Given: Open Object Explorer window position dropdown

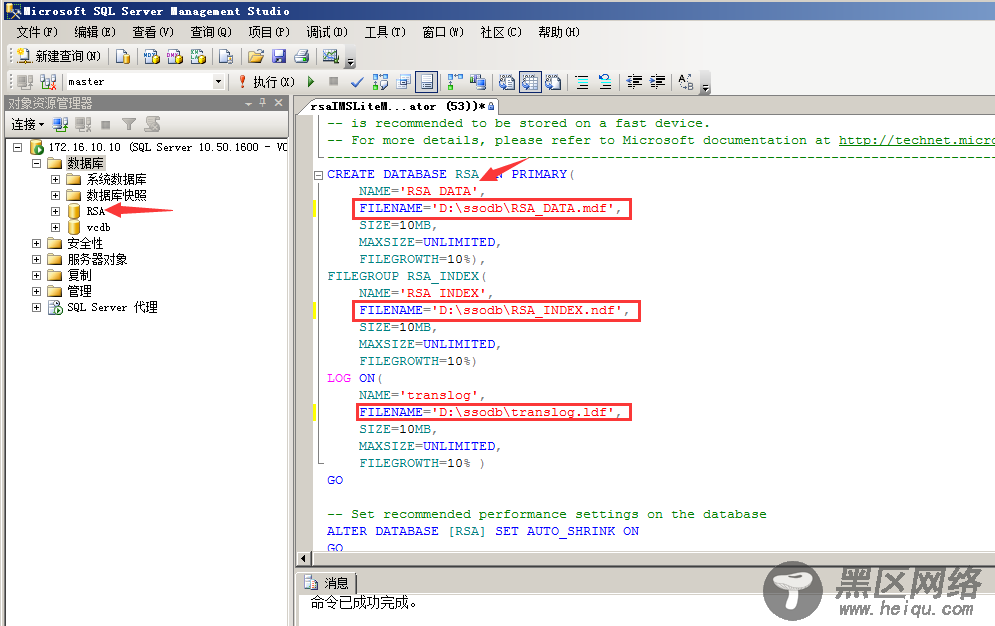Looking at the screenshot, I should point(249,103).
